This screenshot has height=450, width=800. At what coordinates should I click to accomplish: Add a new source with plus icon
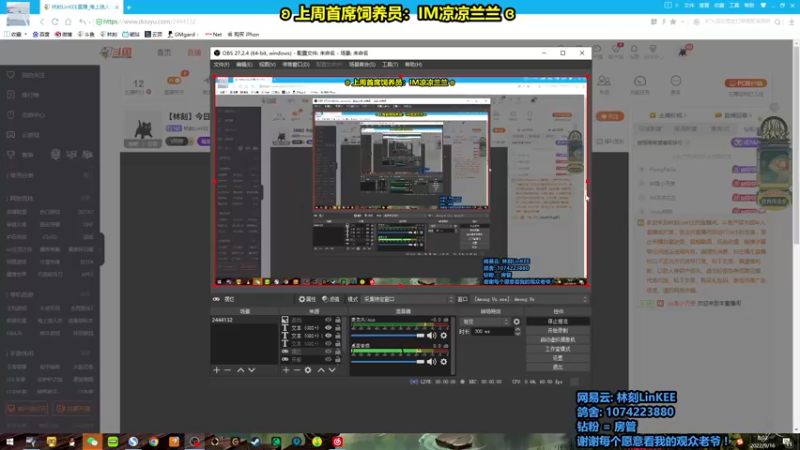pyautogui.click(x=286, y=370)
